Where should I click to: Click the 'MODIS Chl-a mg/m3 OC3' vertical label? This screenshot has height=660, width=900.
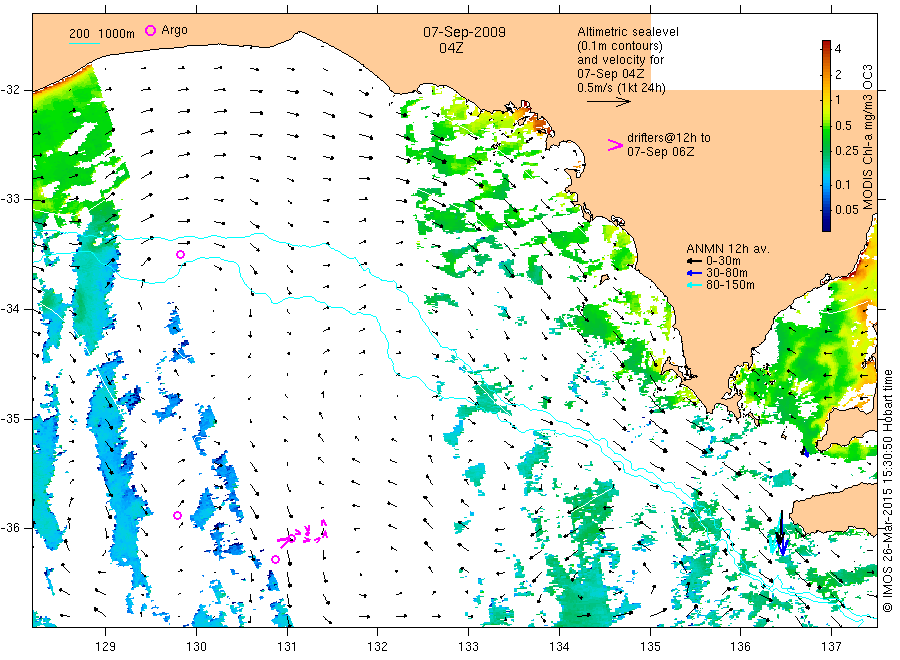(x=867, y=137)
